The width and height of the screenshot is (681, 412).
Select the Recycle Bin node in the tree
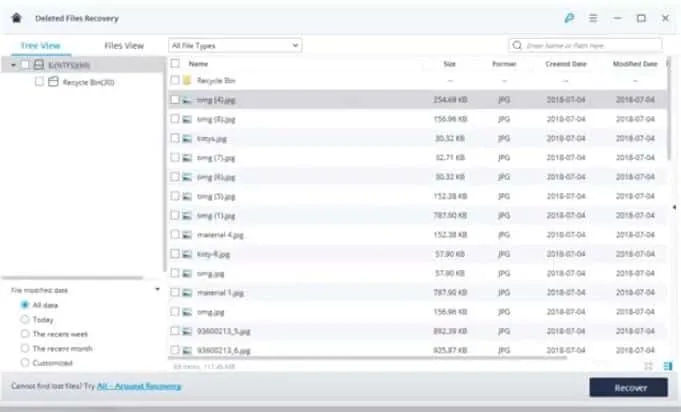pos(88,82)
